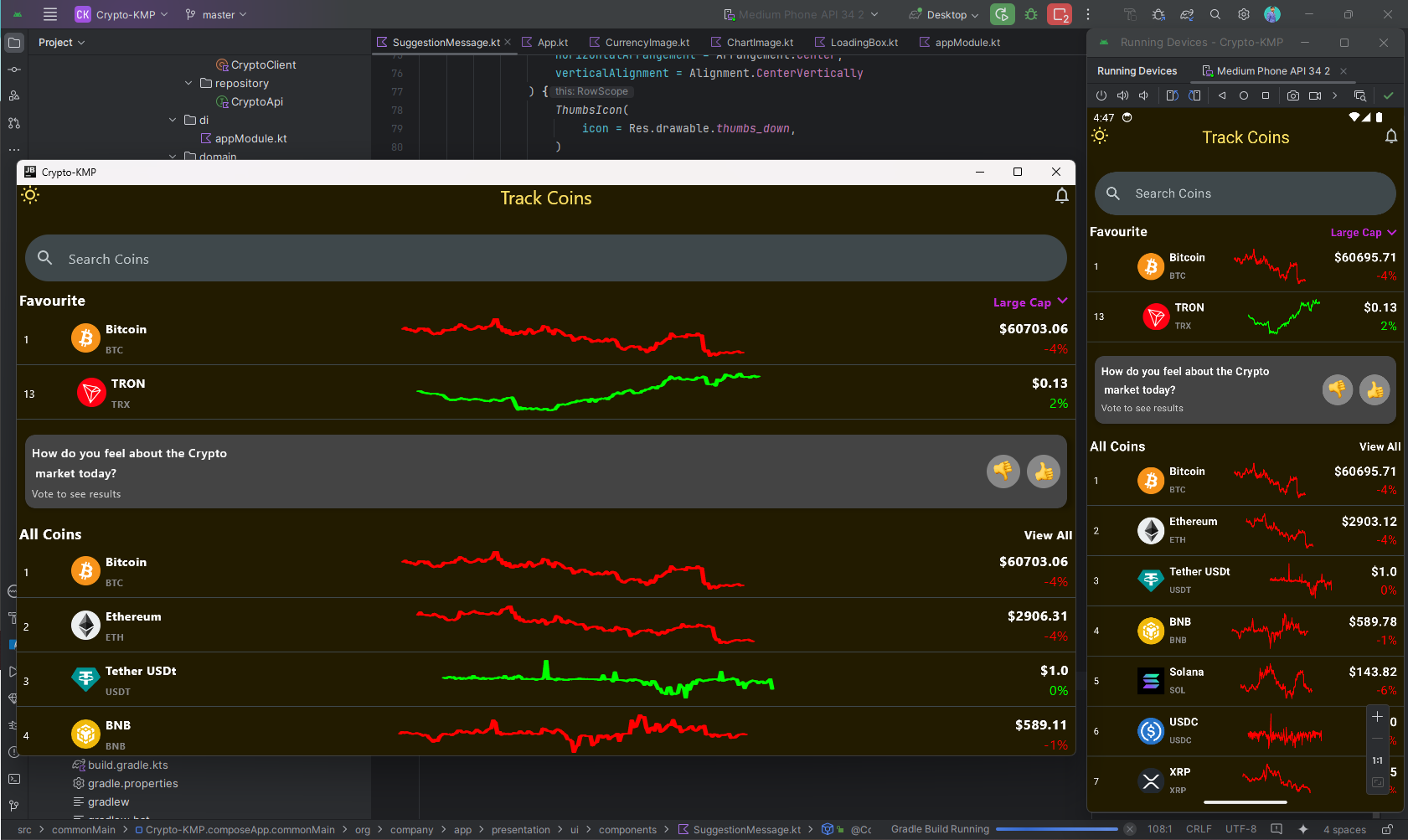Open Large Cap dropdown in desktop Crypto-KMP window

point(1030,302)
